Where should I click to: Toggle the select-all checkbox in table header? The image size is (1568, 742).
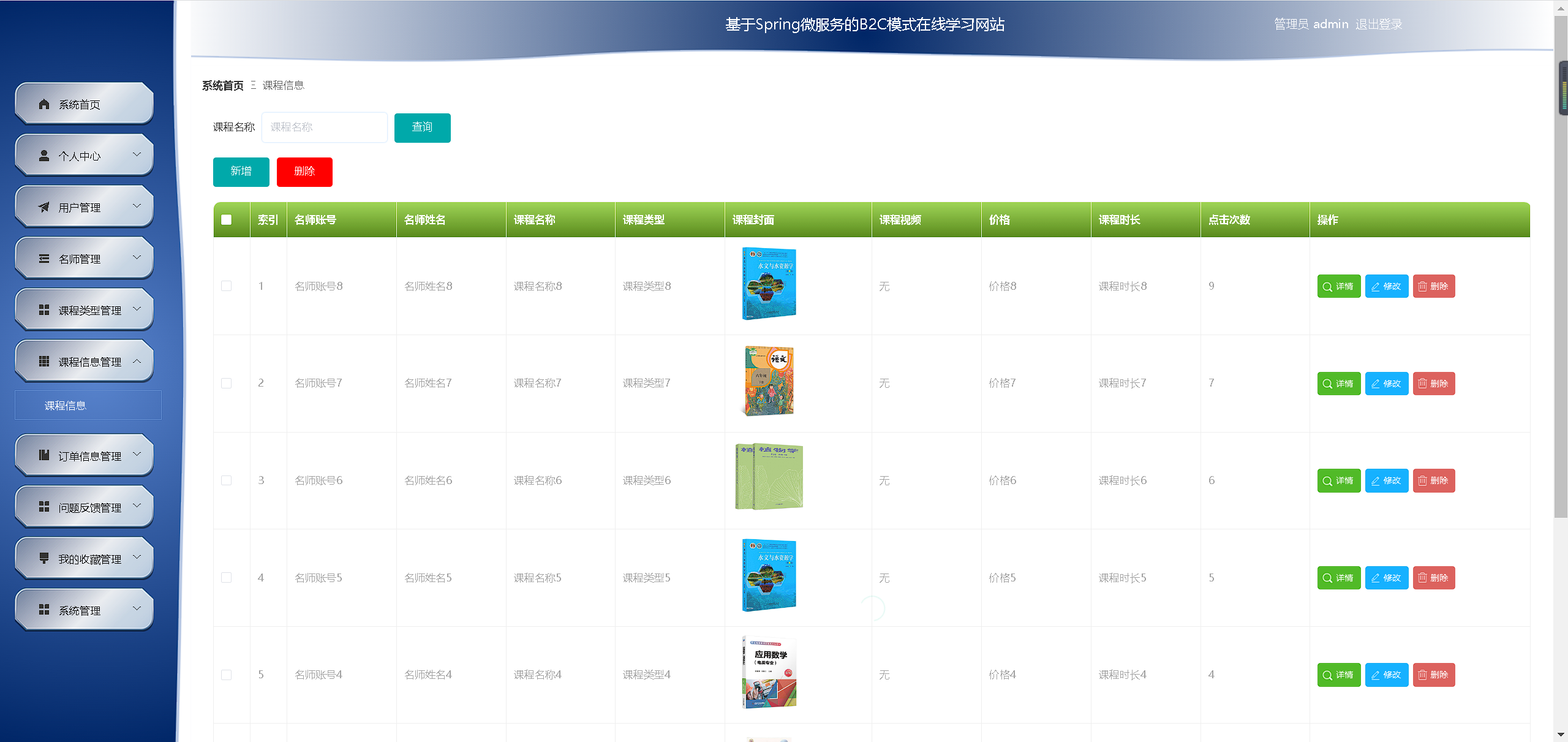point(226,219)
